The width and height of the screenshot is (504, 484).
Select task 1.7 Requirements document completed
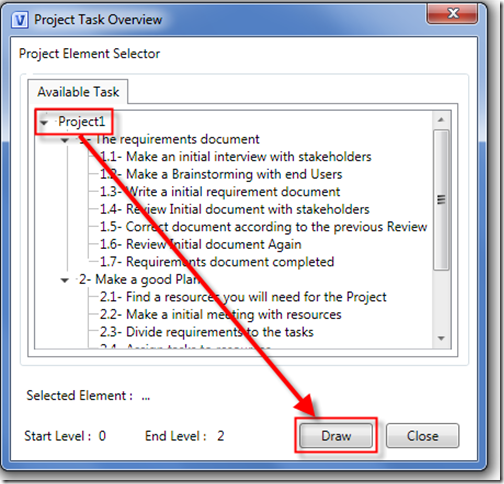coord(217,262)
